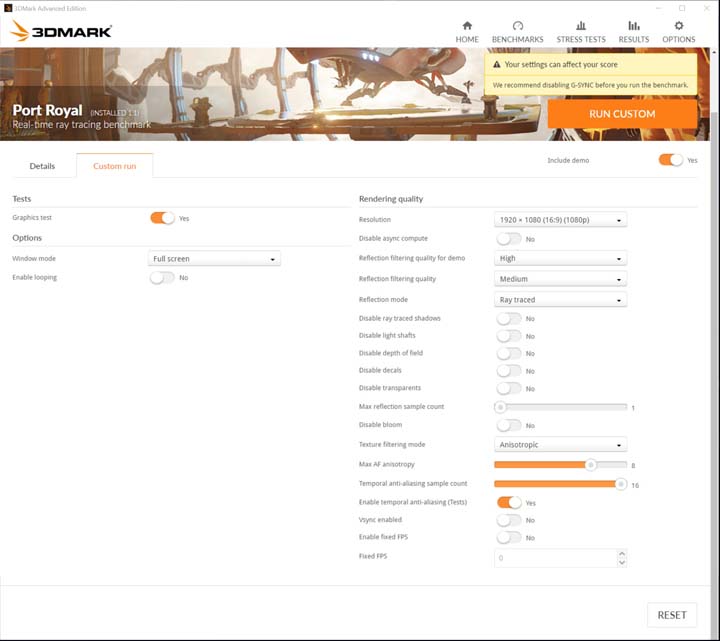This screenshot has height=641, width=720.
Task: Click the OPTIONS menu label
Action: [x=679, y=39]
